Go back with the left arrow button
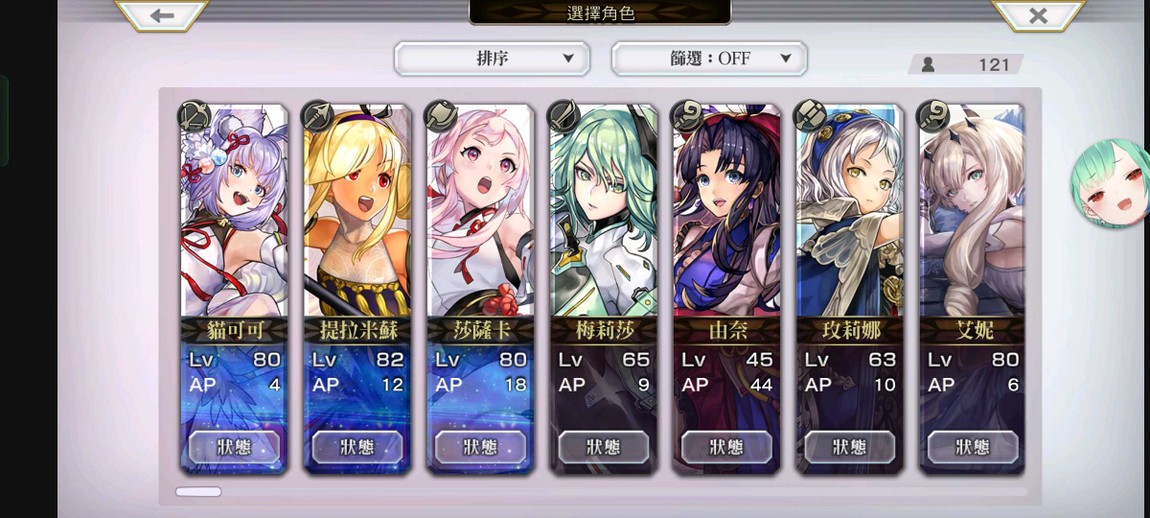Screen dimensions: 1150x518 point(162,15)
